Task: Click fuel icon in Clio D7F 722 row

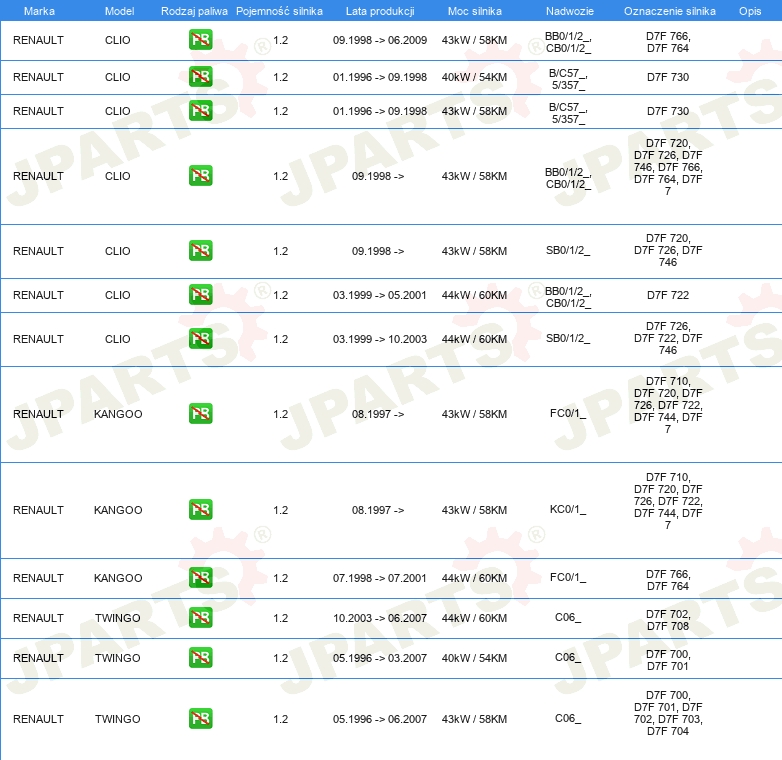Action: pyautogui.click(x=200, y=294)
